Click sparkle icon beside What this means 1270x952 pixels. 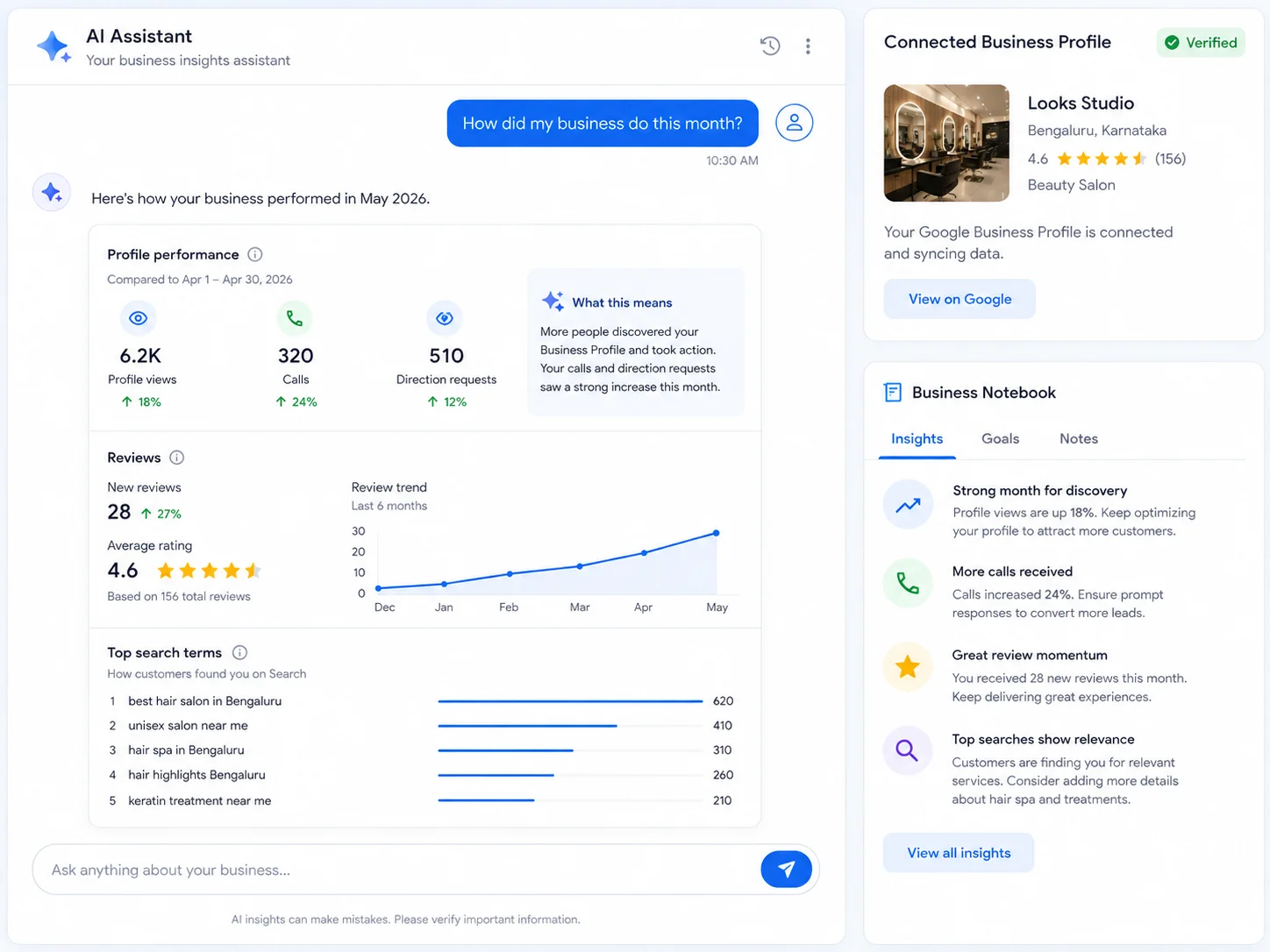(x=553, y=302)
